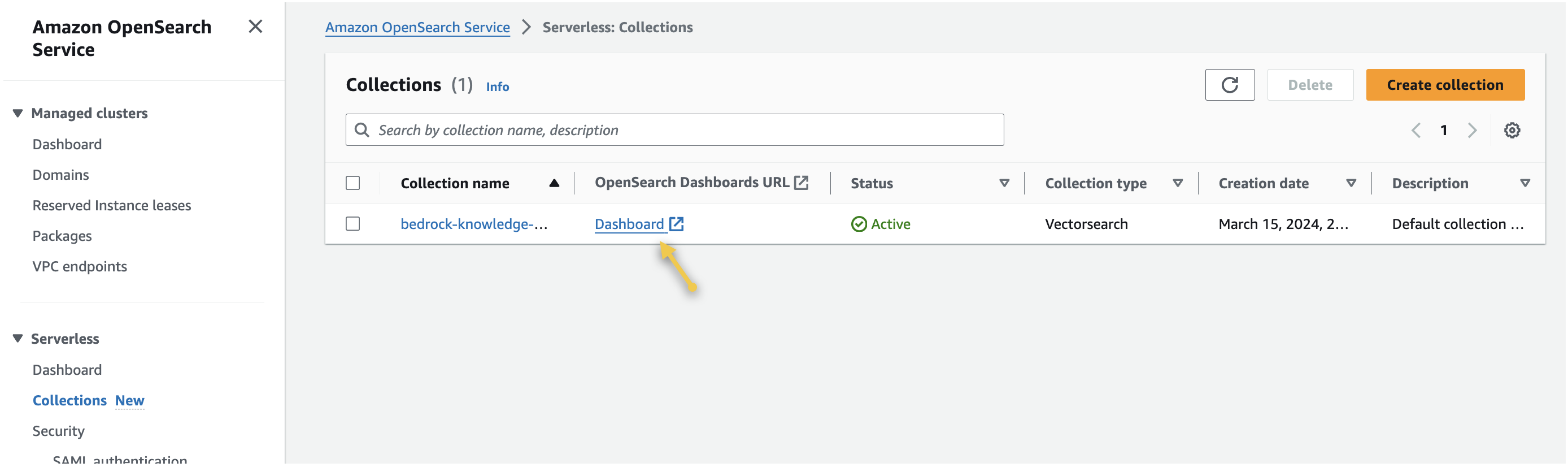1568x467 pixels.
Task: Sort by Collection name ascending arrow
Action: coord(554,183)
